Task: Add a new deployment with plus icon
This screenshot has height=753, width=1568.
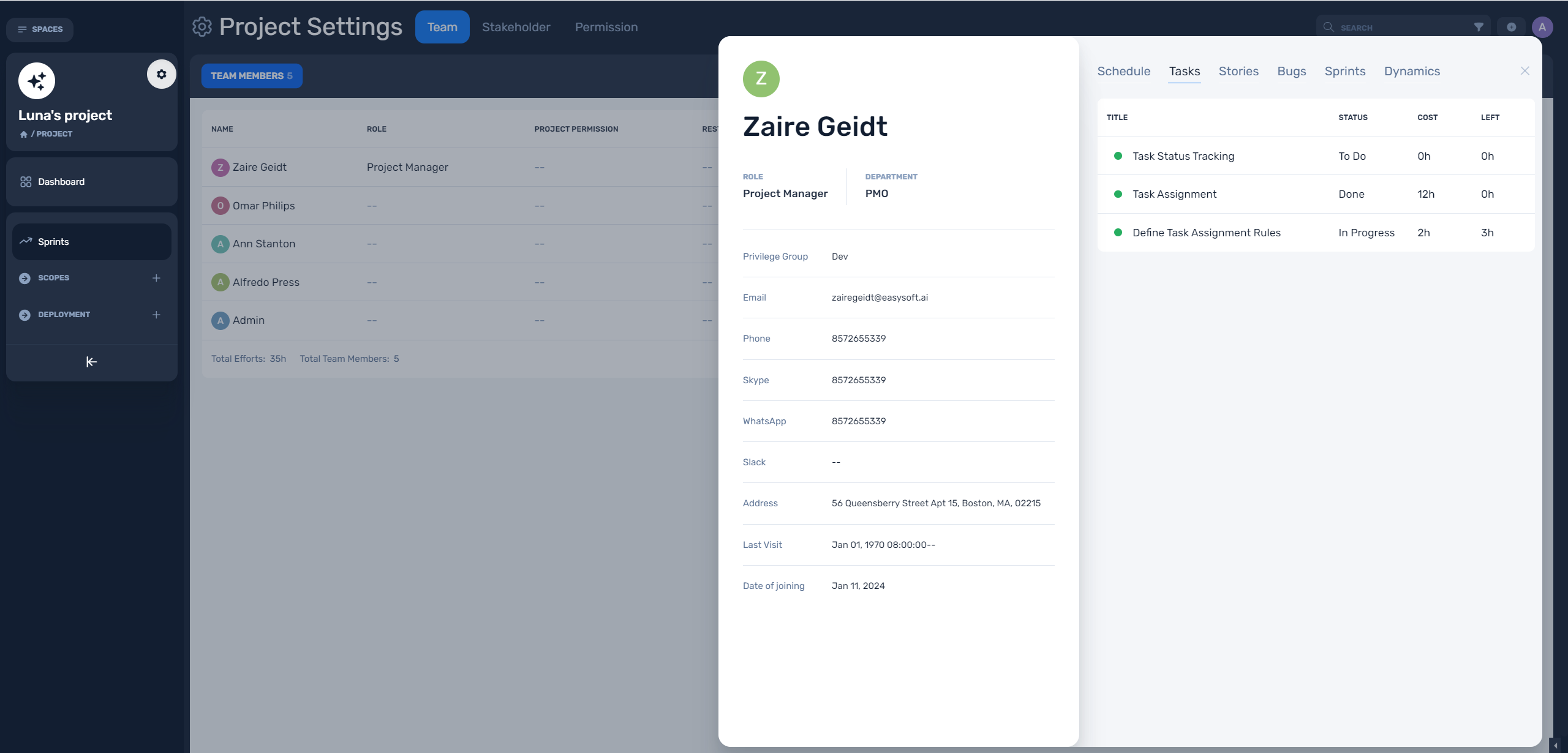Action: [x=156, y=315]
